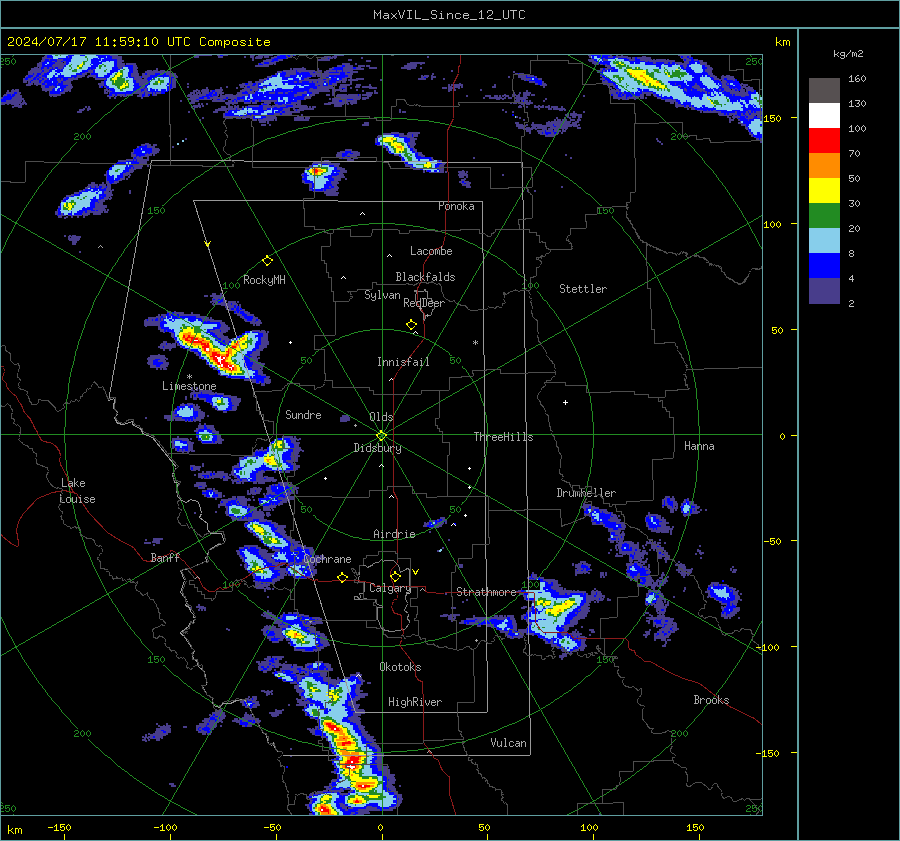
Task: Pick the purple 2-4 legend swatch
Action: [x=824, y=290]
